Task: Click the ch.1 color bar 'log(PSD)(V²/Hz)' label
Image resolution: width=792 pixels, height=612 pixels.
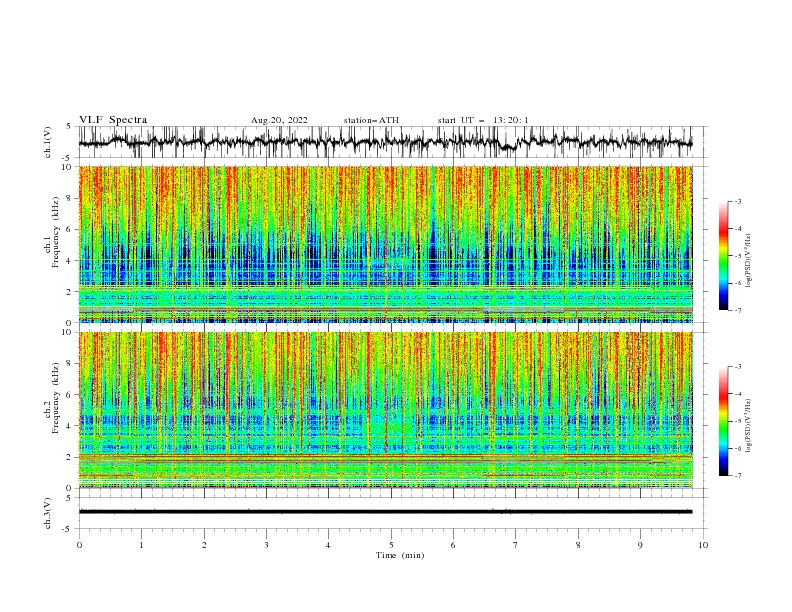Action: point(749,261)
